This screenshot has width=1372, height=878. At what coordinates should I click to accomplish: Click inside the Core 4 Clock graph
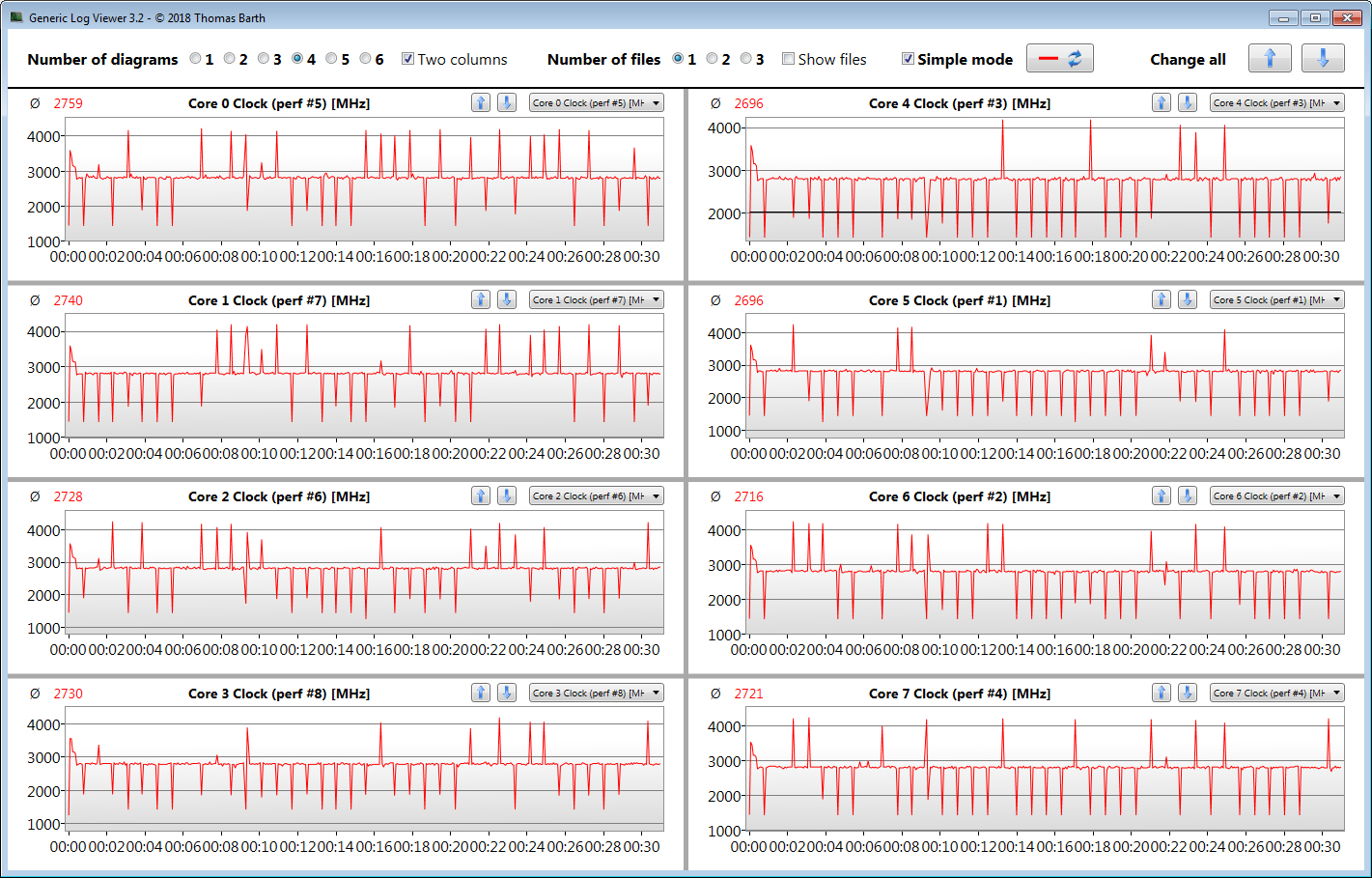click(1046, 180)
